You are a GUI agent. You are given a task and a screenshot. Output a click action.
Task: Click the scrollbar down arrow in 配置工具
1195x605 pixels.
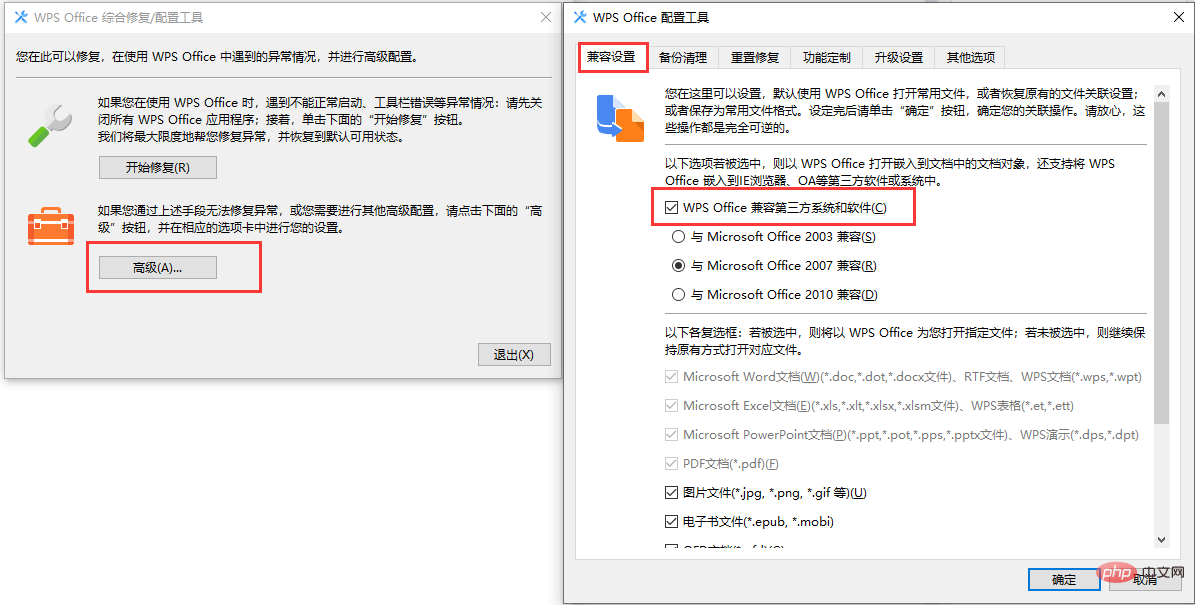pyautogui.click(x=1161, y=539)
